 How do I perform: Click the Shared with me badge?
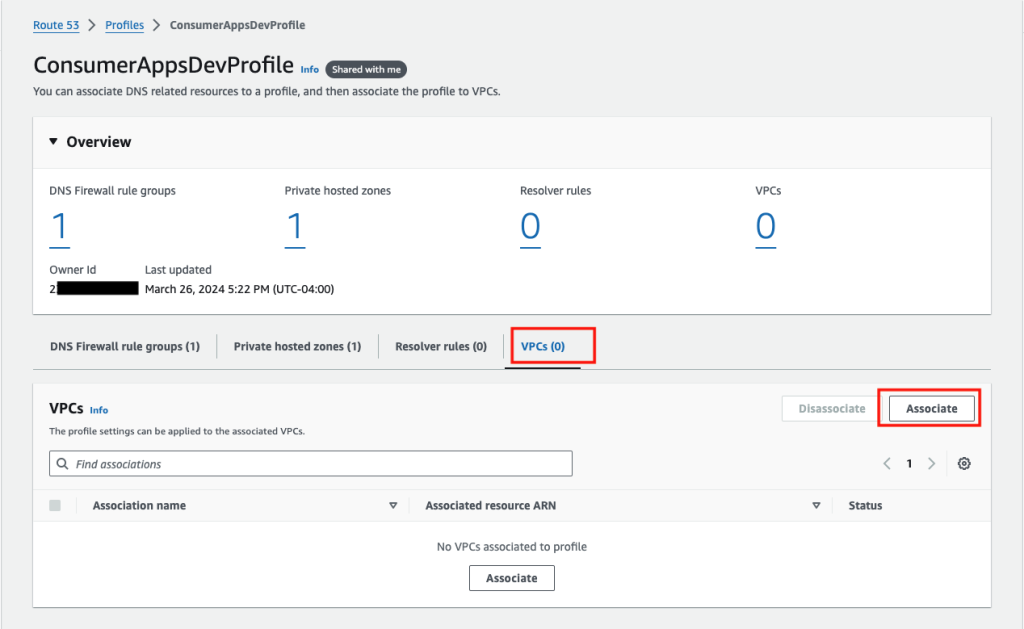[x=366, y=69]
